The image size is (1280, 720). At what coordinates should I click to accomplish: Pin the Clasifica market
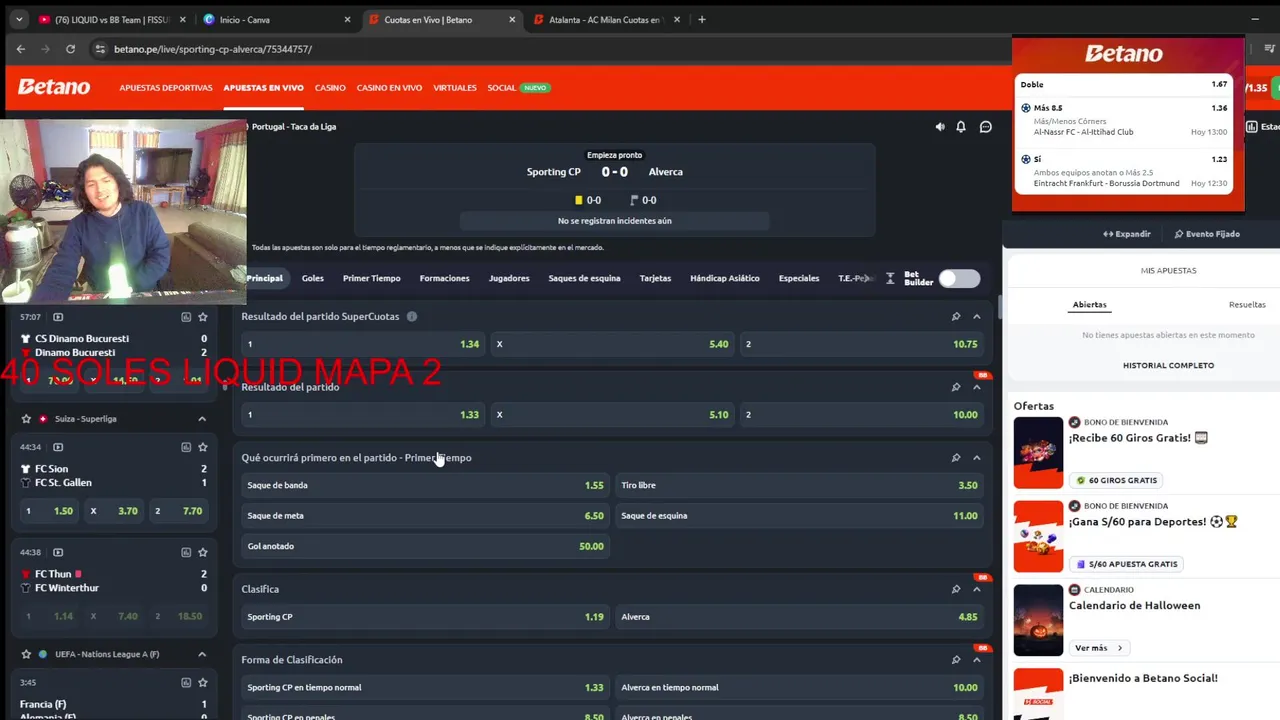pyautogui.click(x=956, y=589)
